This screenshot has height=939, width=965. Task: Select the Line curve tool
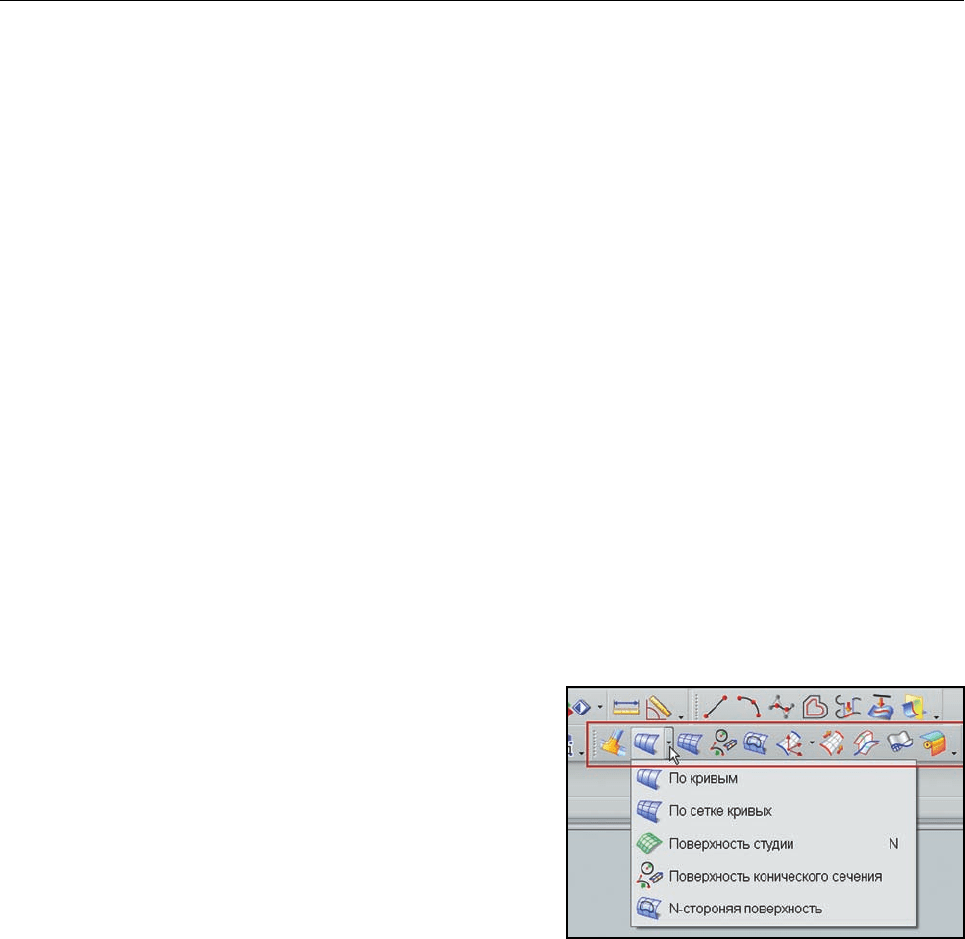(x=715, y=707)
